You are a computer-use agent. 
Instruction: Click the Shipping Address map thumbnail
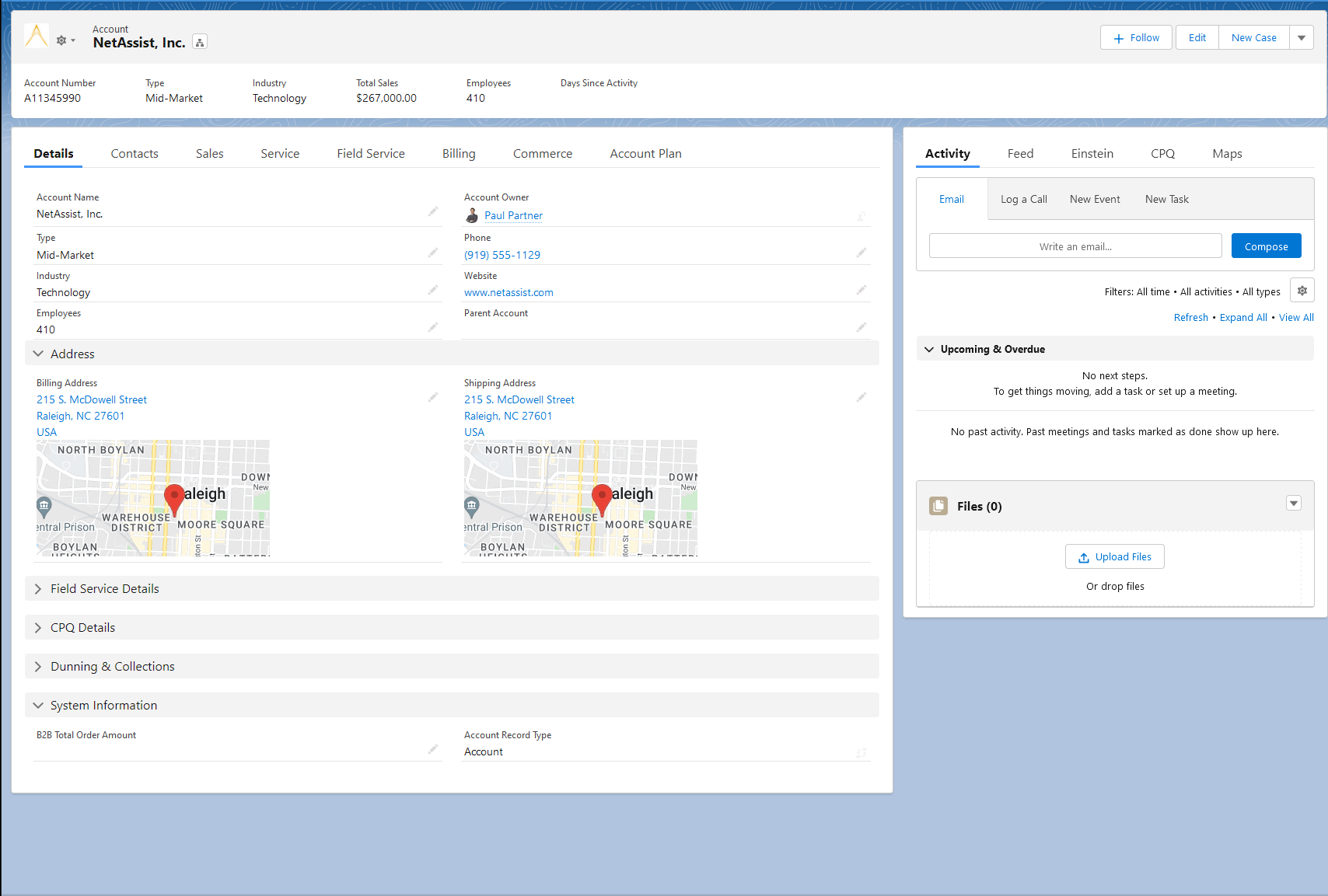[x=581, y=498]
